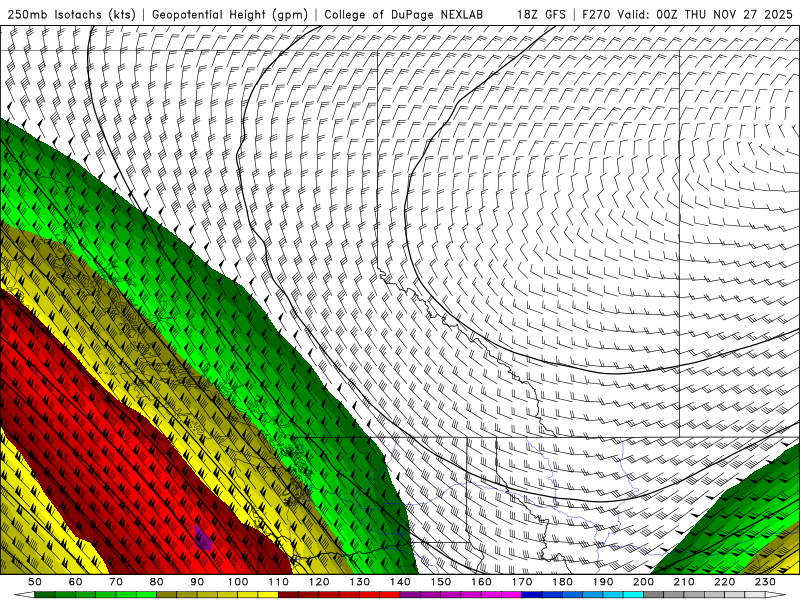Click the magenta color bar segment under 160

pos(491,595)
